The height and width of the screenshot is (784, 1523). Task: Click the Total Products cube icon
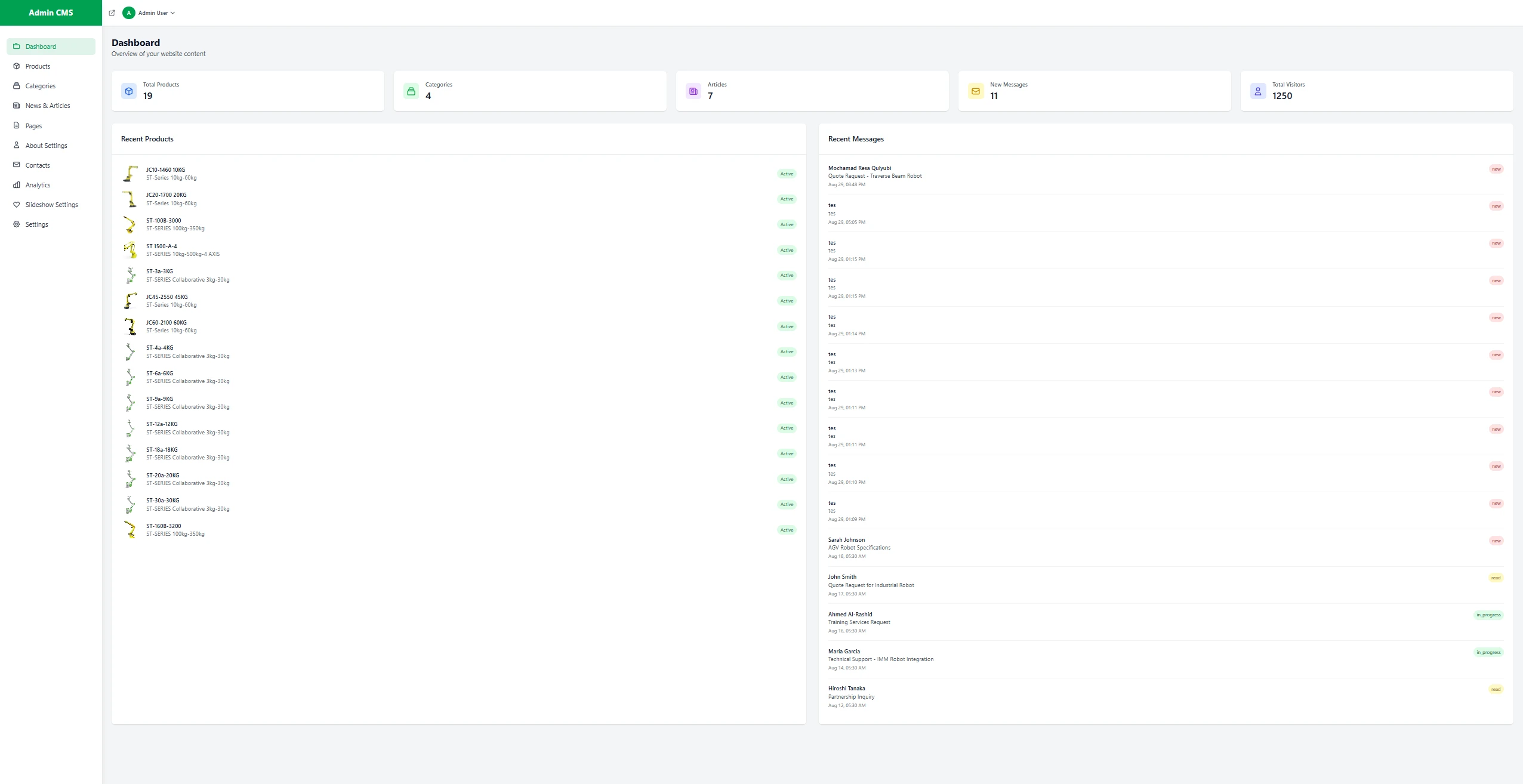(129, 91)
